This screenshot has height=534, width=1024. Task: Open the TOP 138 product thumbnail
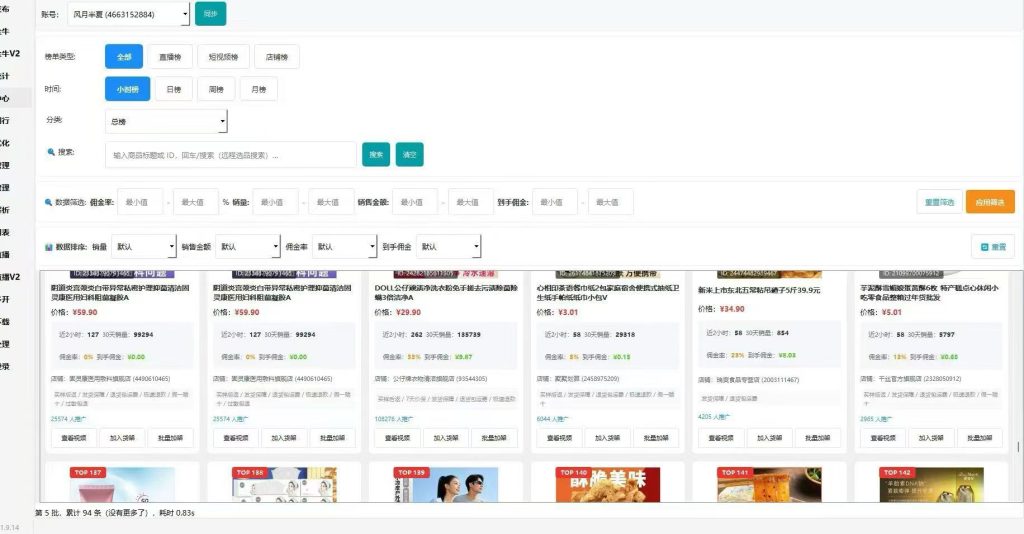click(284, 484)
